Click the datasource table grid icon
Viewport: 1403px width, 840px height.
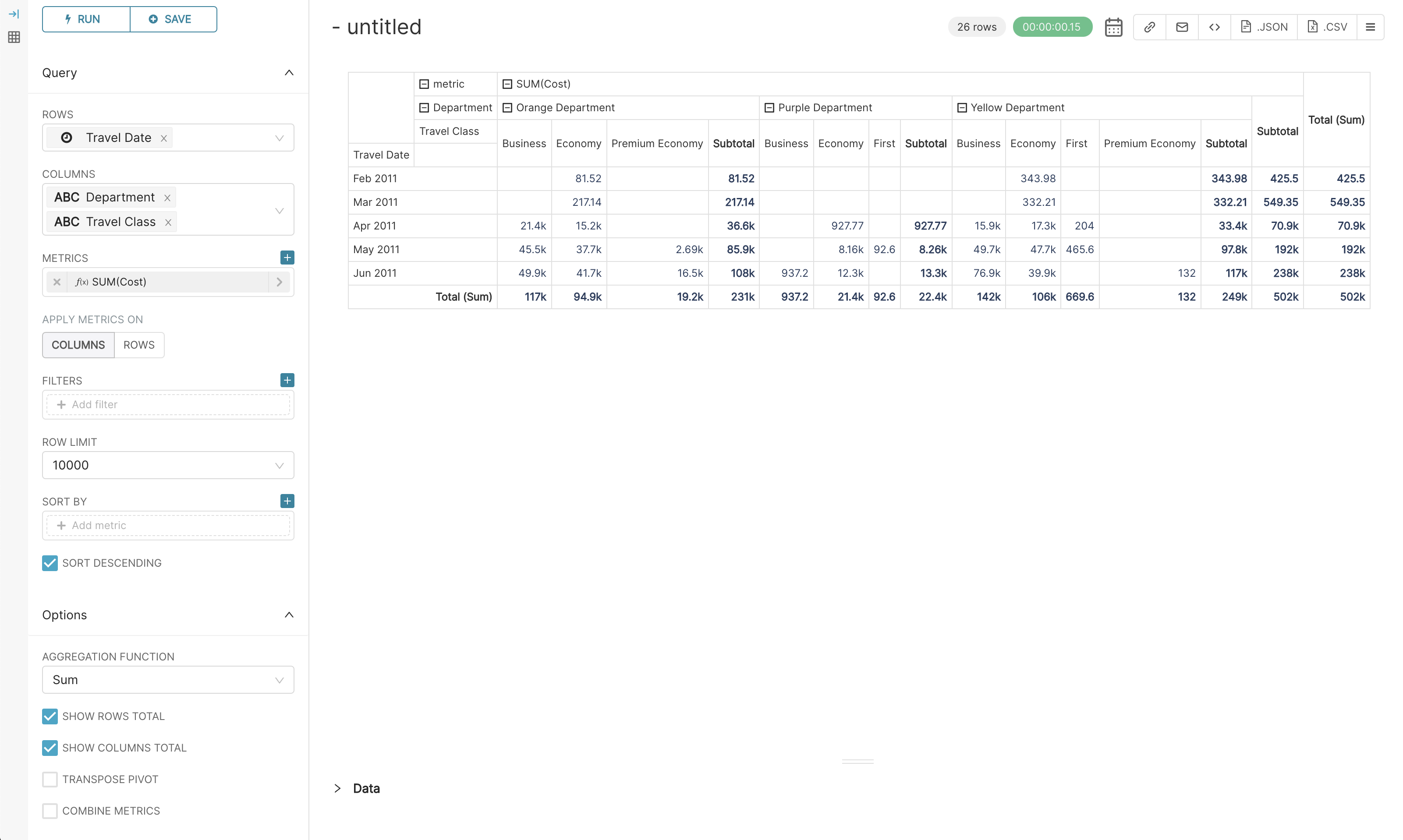pos(14,37)
